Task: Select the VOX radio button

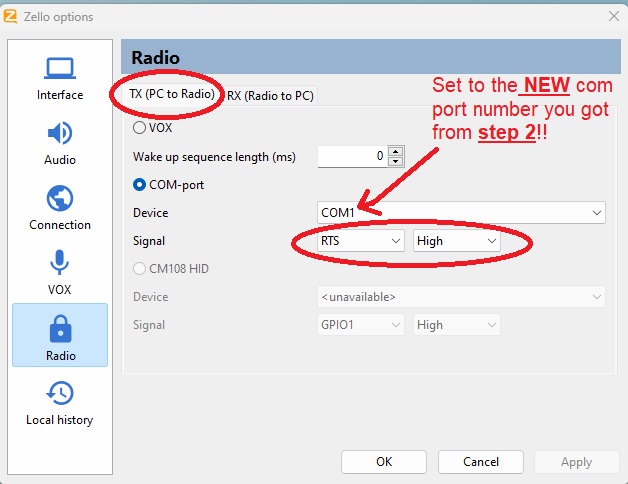Action: point(139,128)
